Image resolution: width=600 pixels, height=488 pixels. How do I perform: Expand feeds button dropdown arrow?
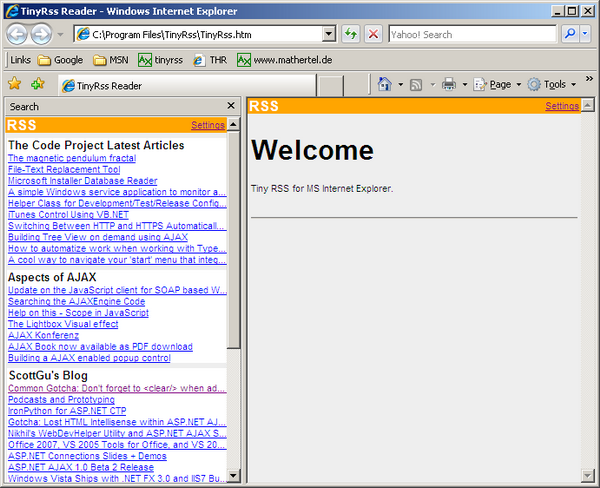point(433,84)
